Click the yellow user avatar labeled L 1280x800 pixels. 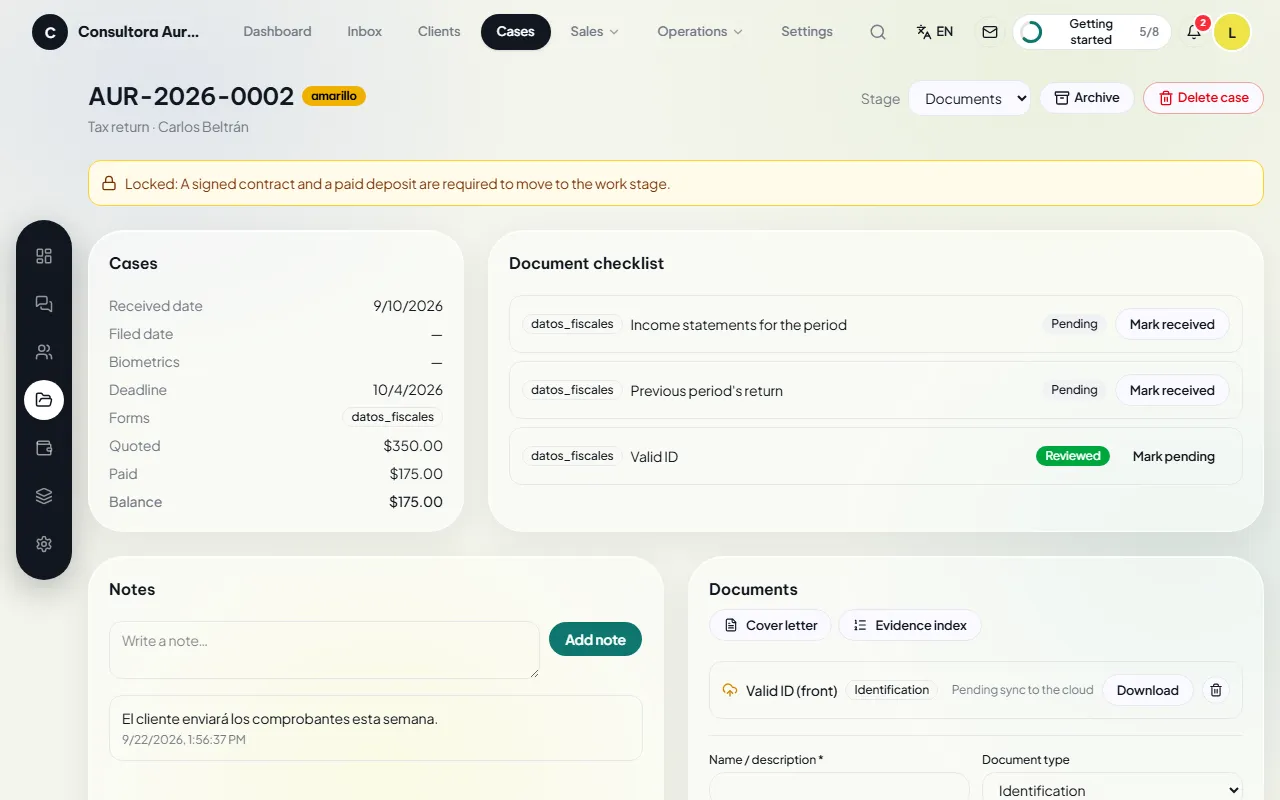click(x=1232, y=32)
